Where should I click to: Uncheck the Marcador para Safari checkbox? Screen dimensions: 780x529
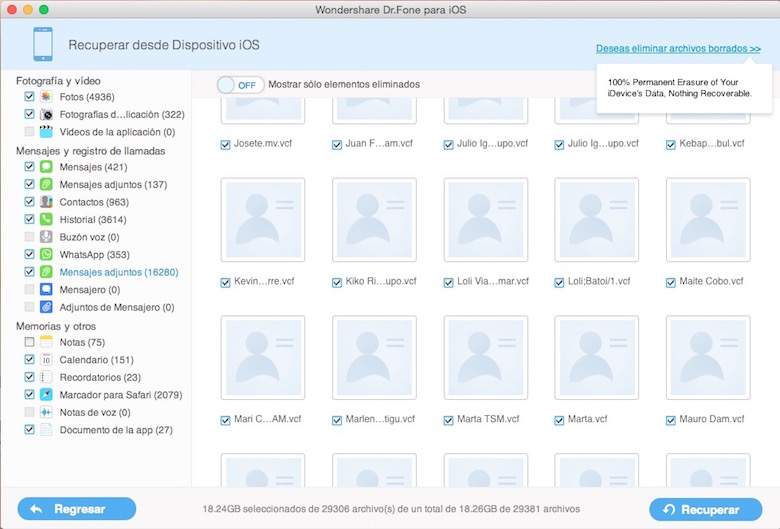pyautogui.click(x=29, y=395)
